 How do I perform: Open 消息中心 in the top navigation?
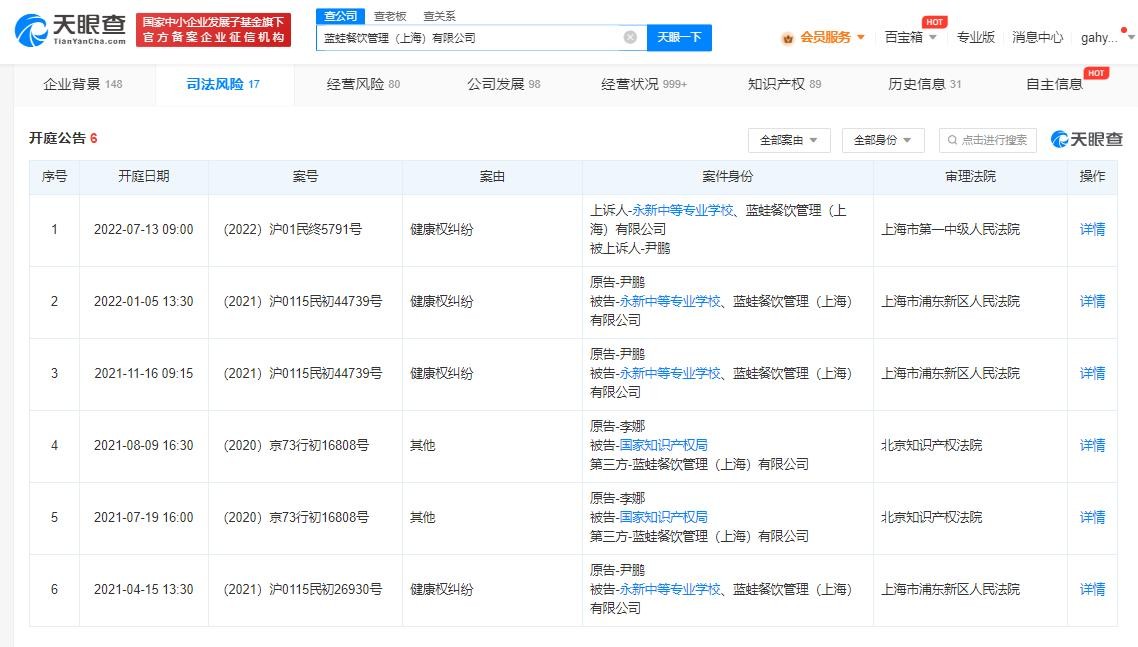(x=1037, y=37)
